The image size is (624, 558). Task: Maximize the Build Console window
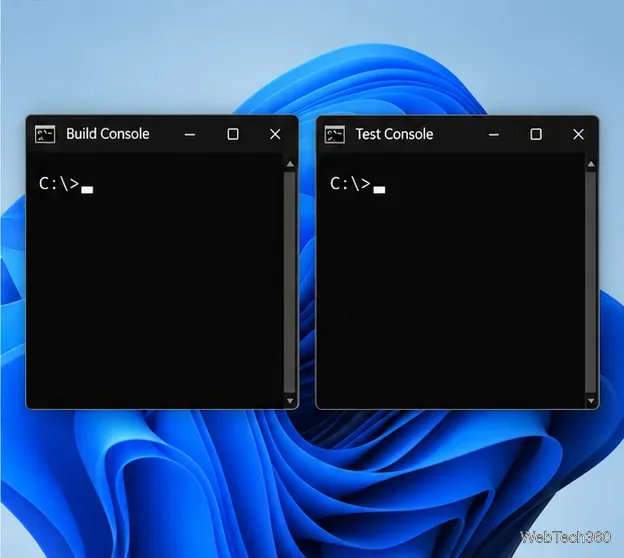(x=233, y=134)
